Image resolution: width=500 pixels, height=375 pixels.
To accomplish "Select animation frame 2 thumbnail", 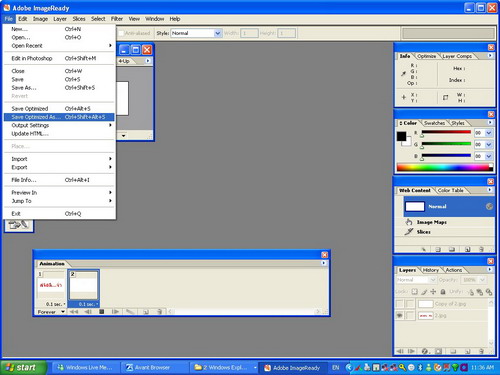I will 83,285.
